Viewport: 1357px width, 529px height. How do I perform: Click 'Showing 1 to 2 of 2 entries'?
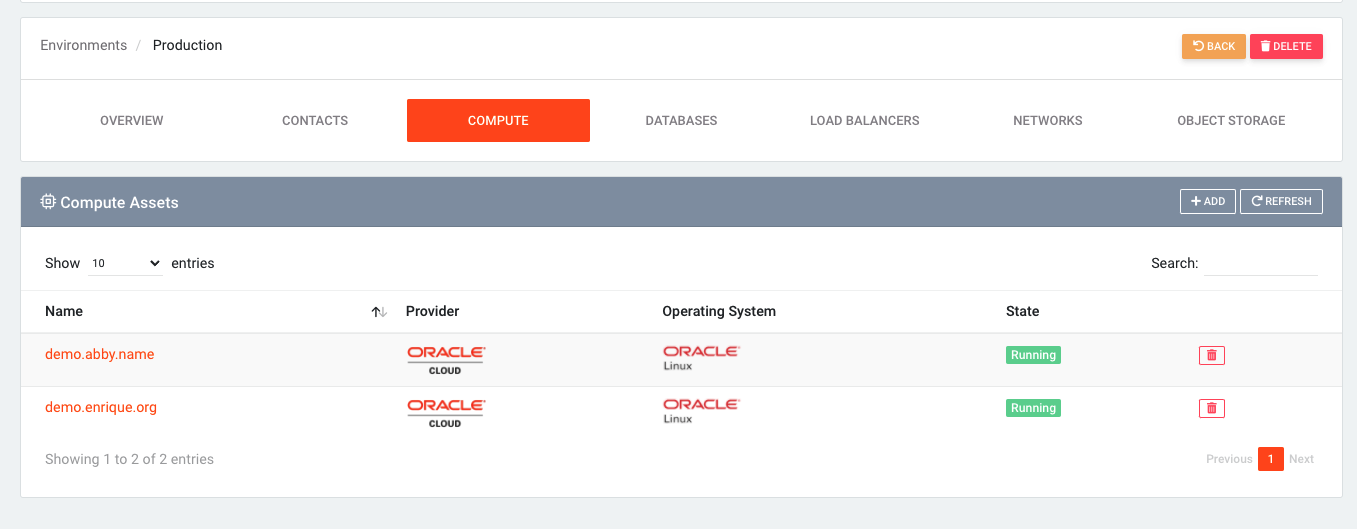129,459
